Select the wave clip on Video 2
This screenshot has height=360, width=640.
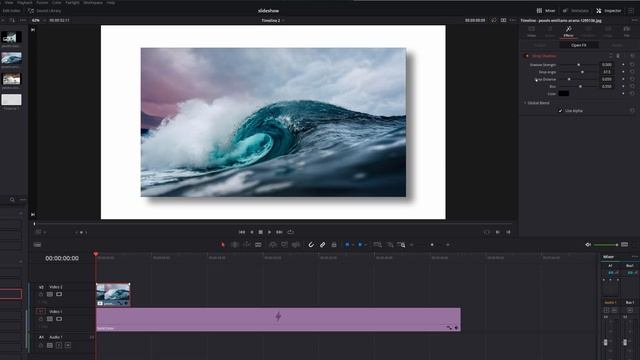click(x=113, y=294)
